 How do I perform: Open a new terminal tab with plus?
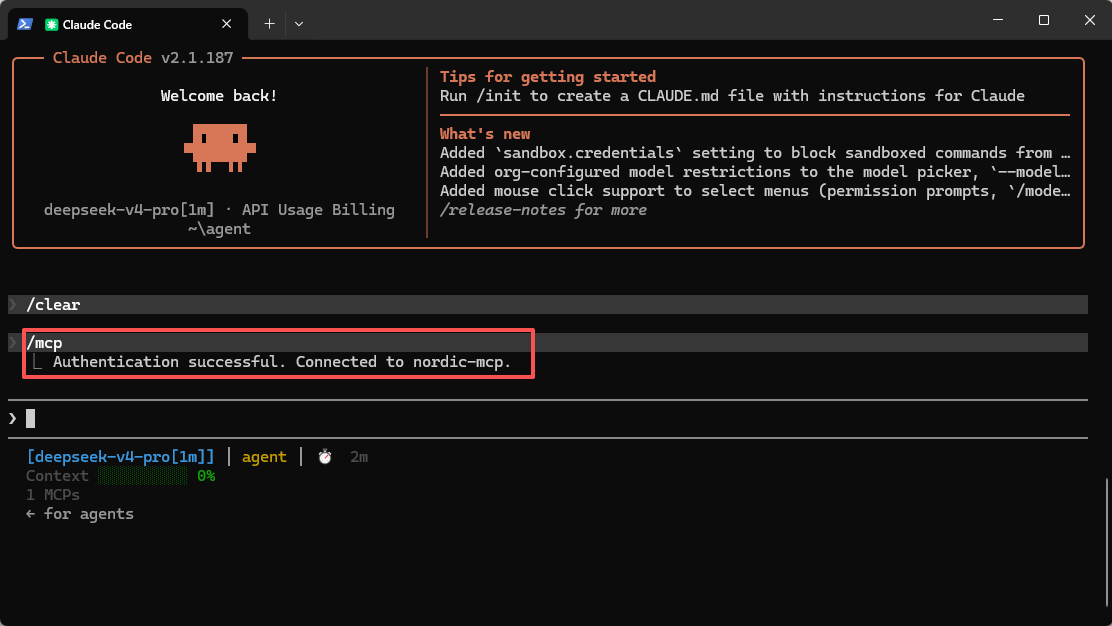[269, 24]
